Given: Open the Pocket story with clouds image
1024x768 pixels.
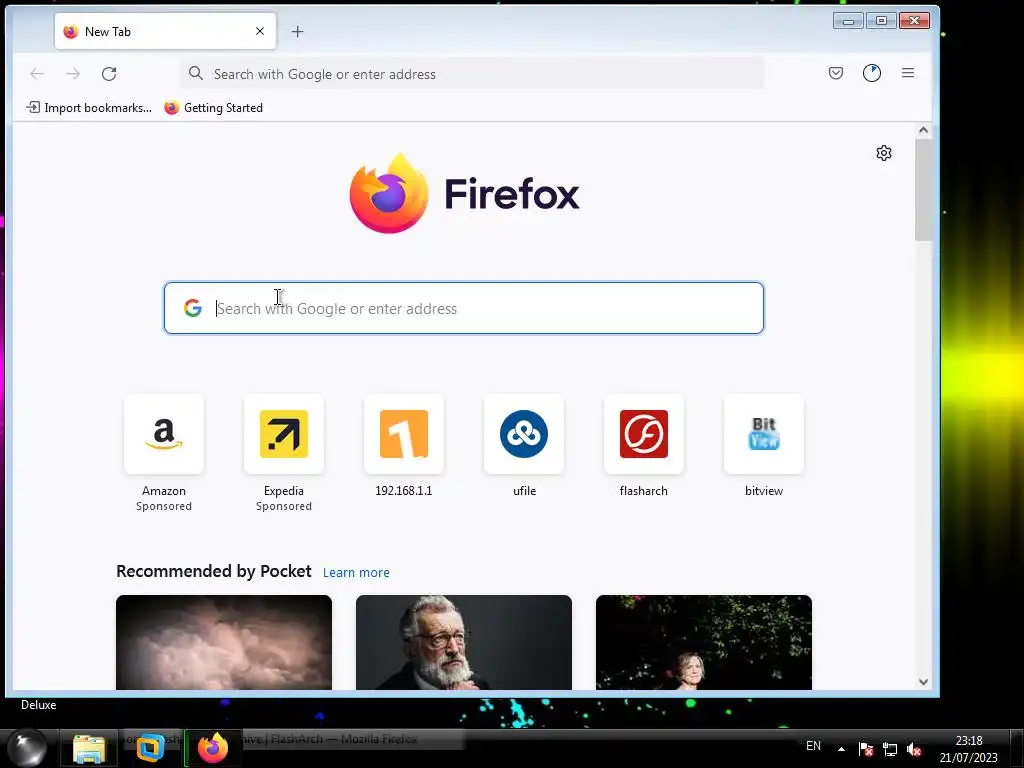Looking at the screenshot, I should 224,642.
